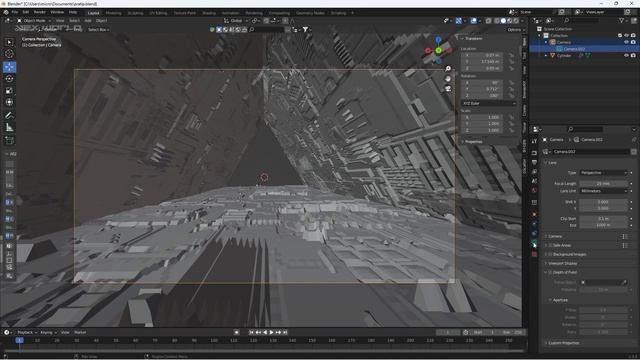The width and height of the screenshot is (640, 360).
Task: Enable the Depth of Field checkbox
Action: click(550, 272)
